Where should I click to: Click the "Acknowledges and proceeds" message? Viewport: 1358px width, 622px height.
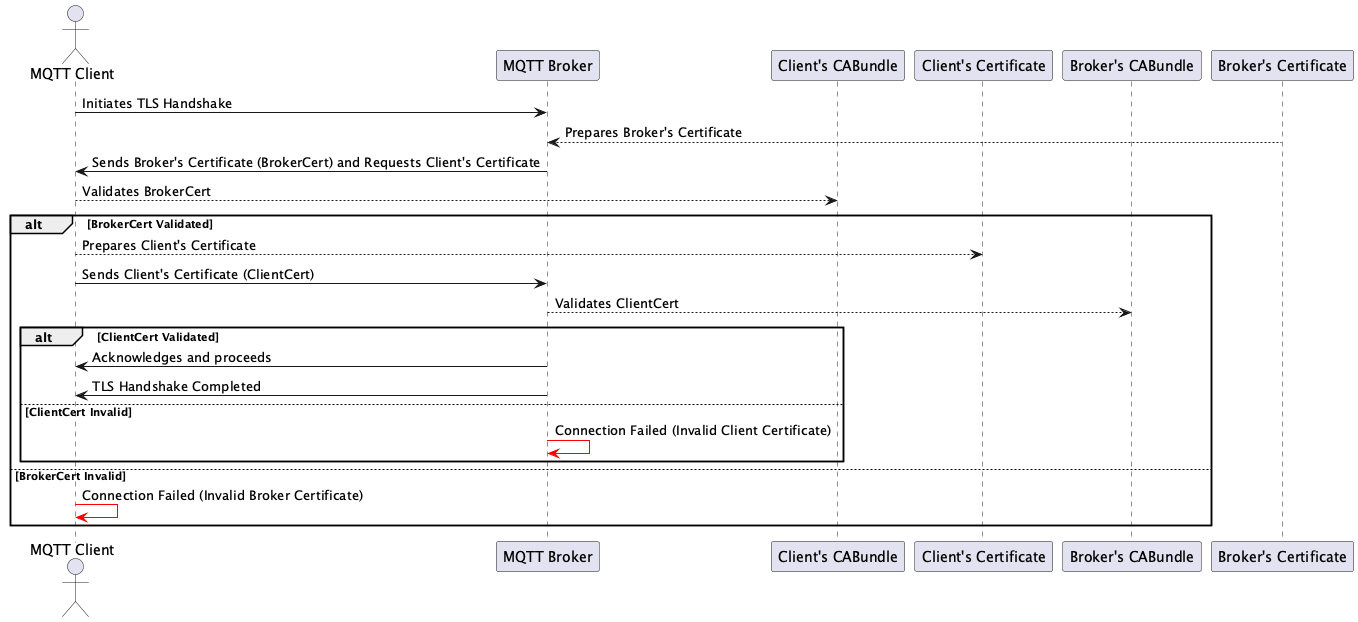(181, 357)
